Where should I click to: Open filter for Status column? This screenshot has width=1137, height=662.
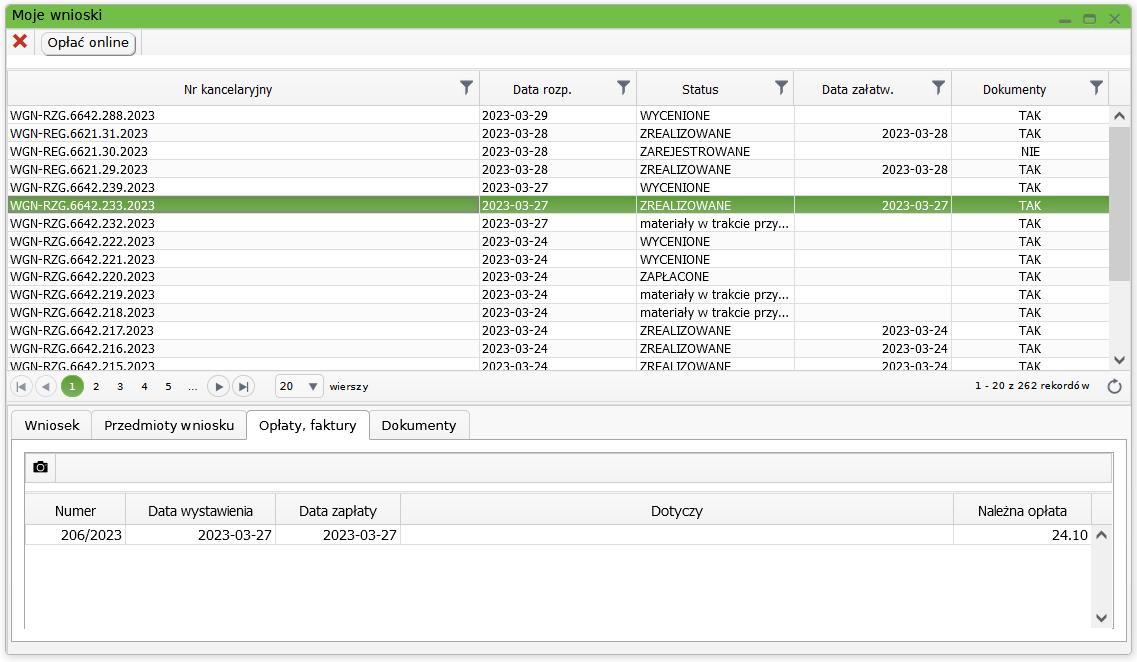(x=781, y=88)
